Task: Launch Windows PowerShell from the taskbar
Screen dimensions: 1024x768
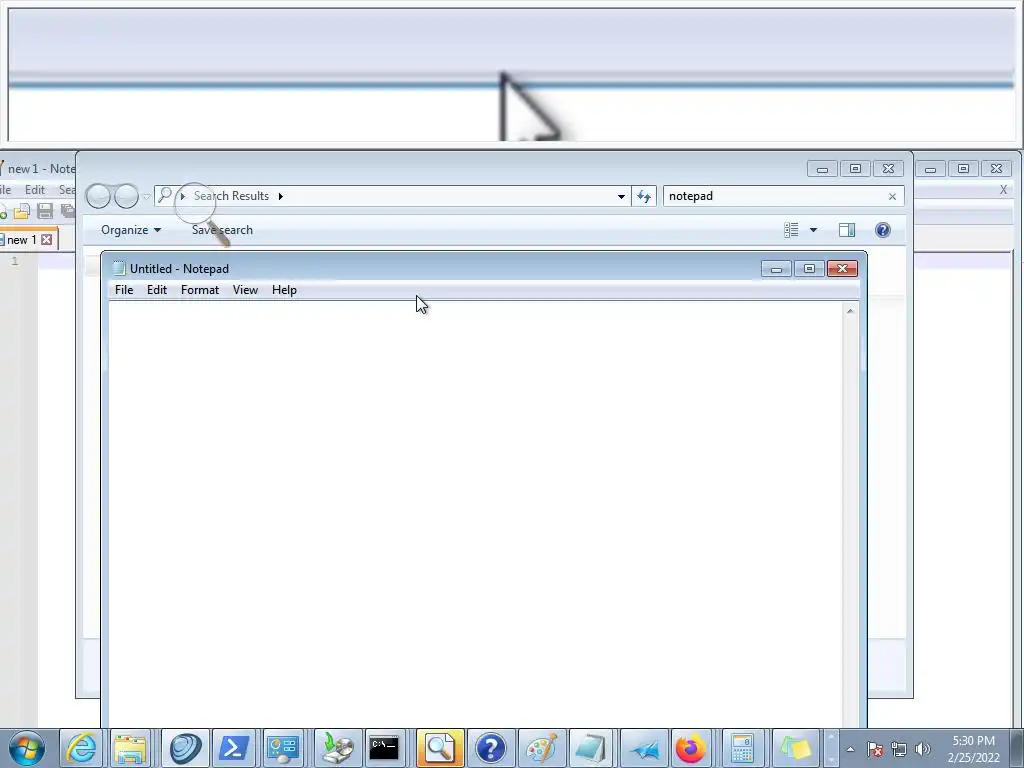Action: [x=234, y=748]
